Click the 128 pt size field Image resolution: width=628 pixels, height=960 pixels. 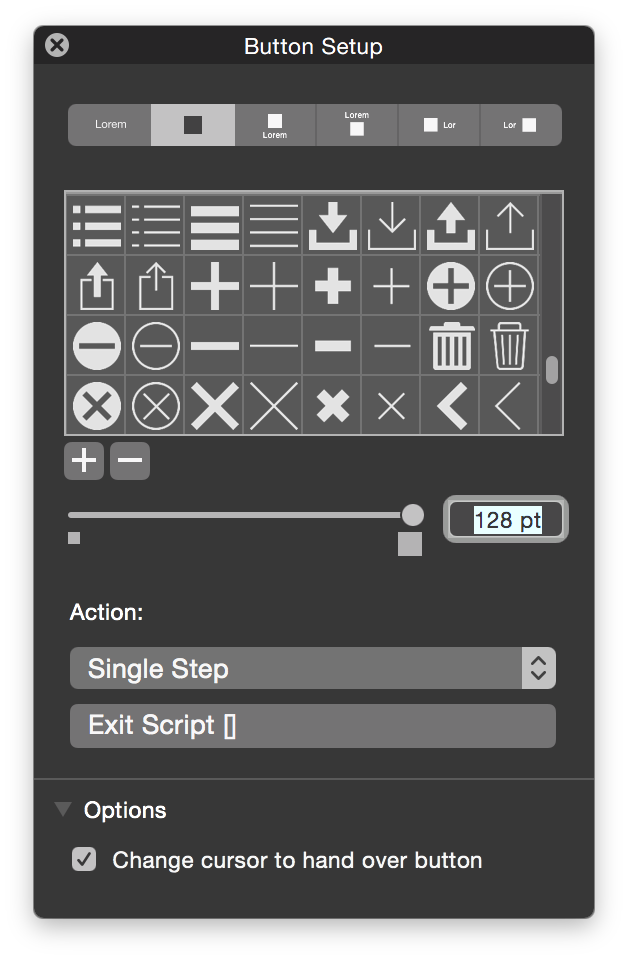(x=506, y=520)
